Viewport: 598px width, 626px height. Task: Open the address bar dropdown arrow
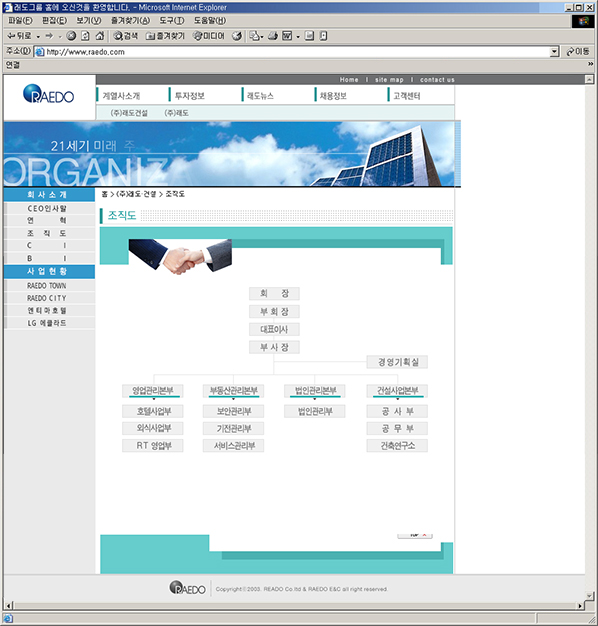554,52
